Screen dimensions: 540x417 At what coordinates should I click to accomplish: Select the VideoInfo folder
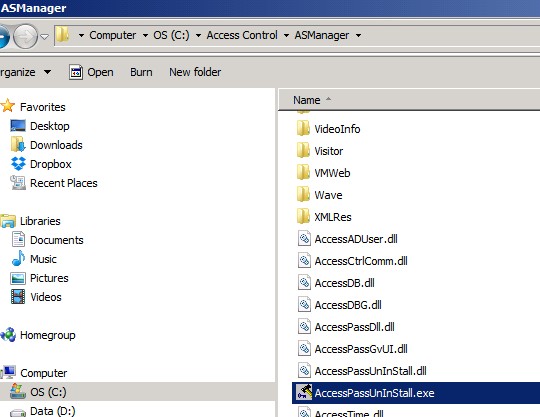point(337,129)
